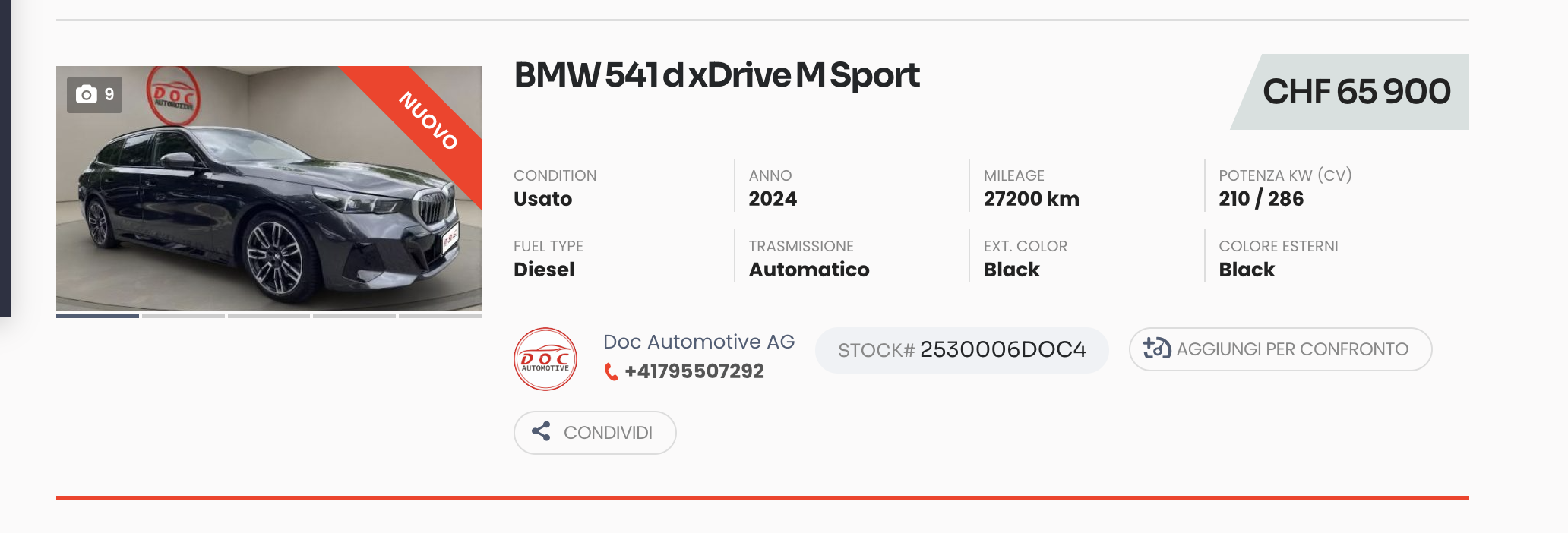The width and height of the screenshot is (1568, 533).
Task: Select the first image slider segment
Action: [97, 315]
